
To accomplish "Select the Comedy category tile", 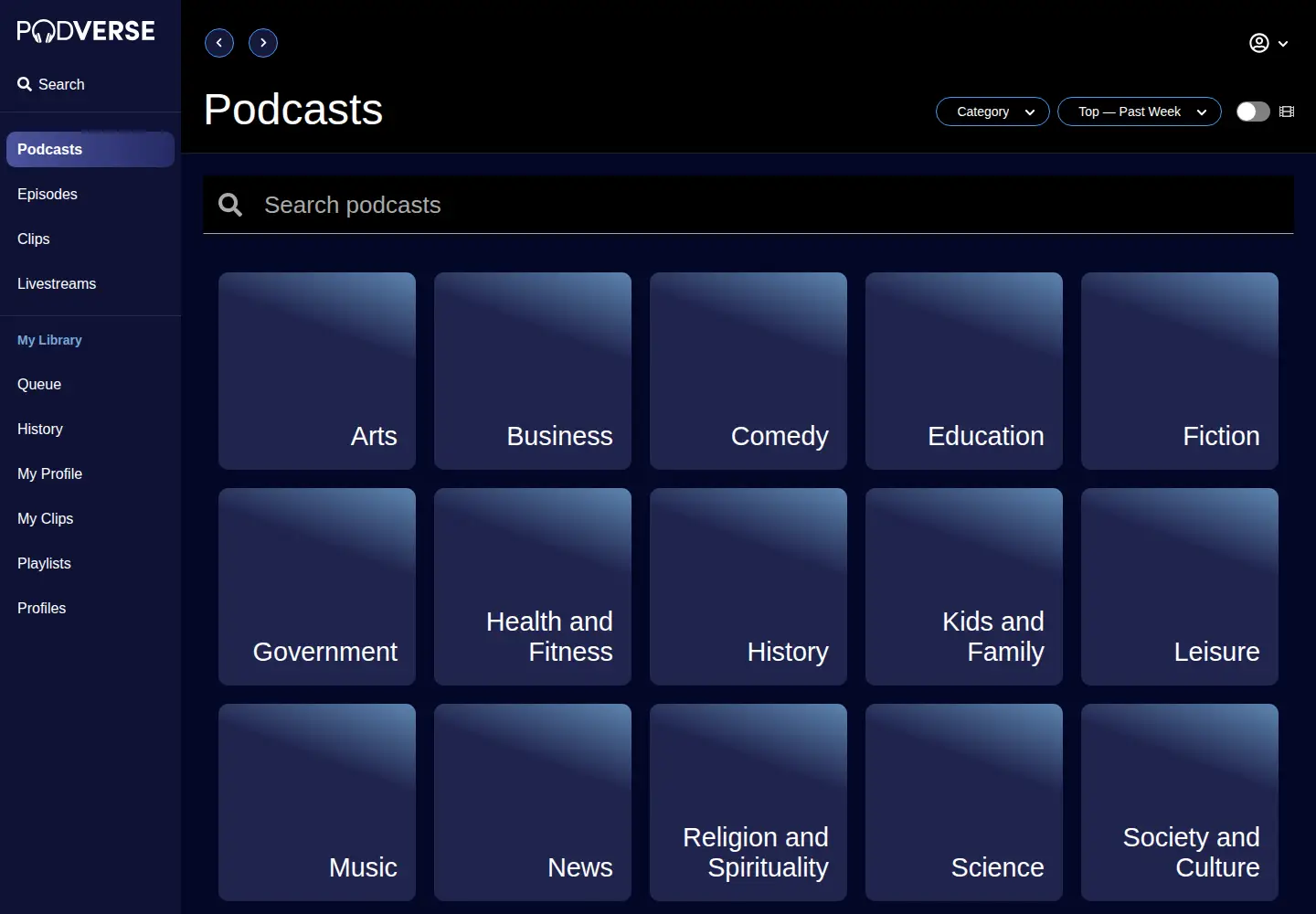I will [748, 371].
